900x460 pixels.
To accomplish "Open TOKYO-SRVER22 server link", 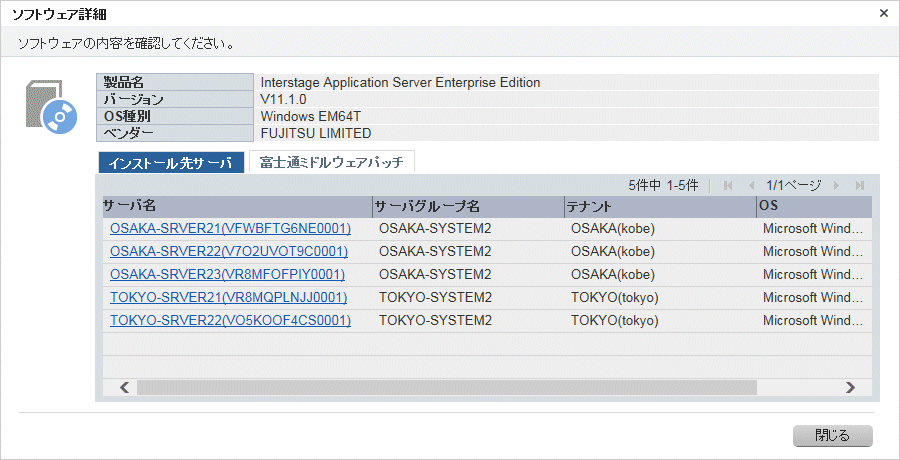I will point(230,320).
